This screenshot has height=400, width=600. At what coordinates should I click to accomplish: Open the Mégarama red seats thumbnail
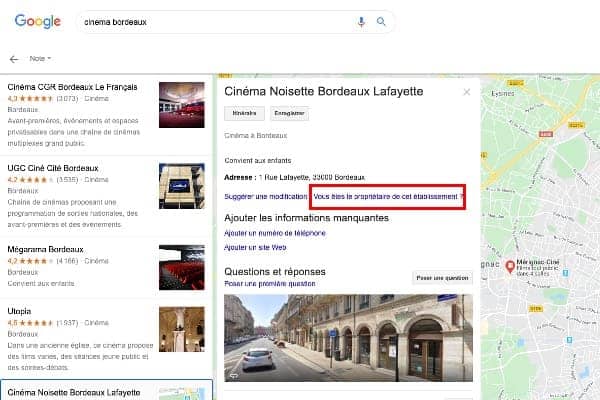pyautogui.click(x=182, y=267)
